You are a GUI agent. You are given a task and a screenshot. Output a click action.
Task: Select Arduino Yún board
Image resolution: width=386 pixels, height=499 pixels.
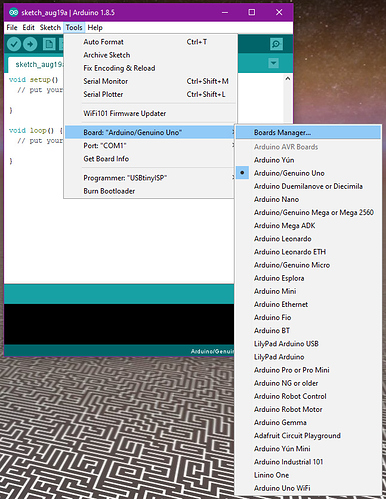(x=308, y=160)
